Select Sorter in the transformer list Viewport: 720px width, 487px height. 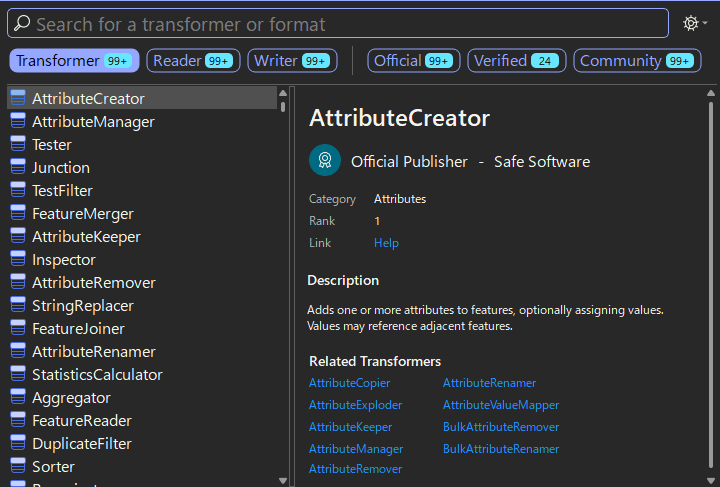[142, 466]
